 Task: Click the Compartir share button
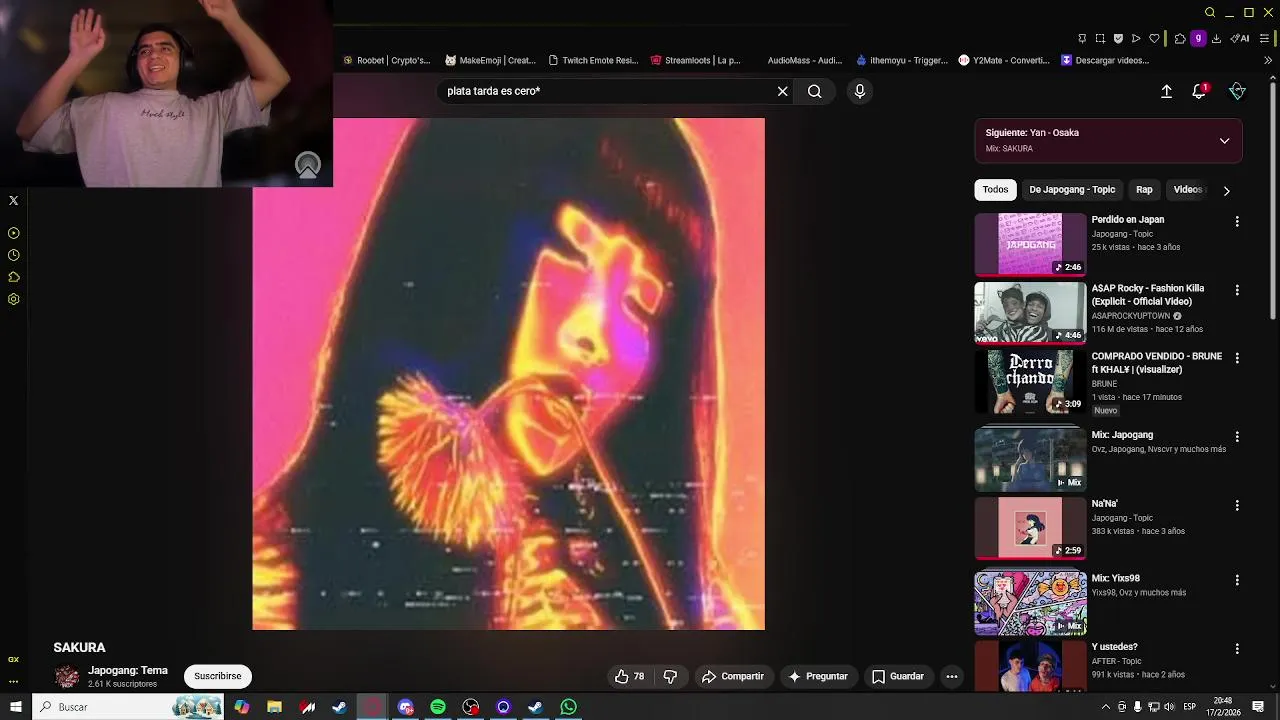tap(732, 677)
